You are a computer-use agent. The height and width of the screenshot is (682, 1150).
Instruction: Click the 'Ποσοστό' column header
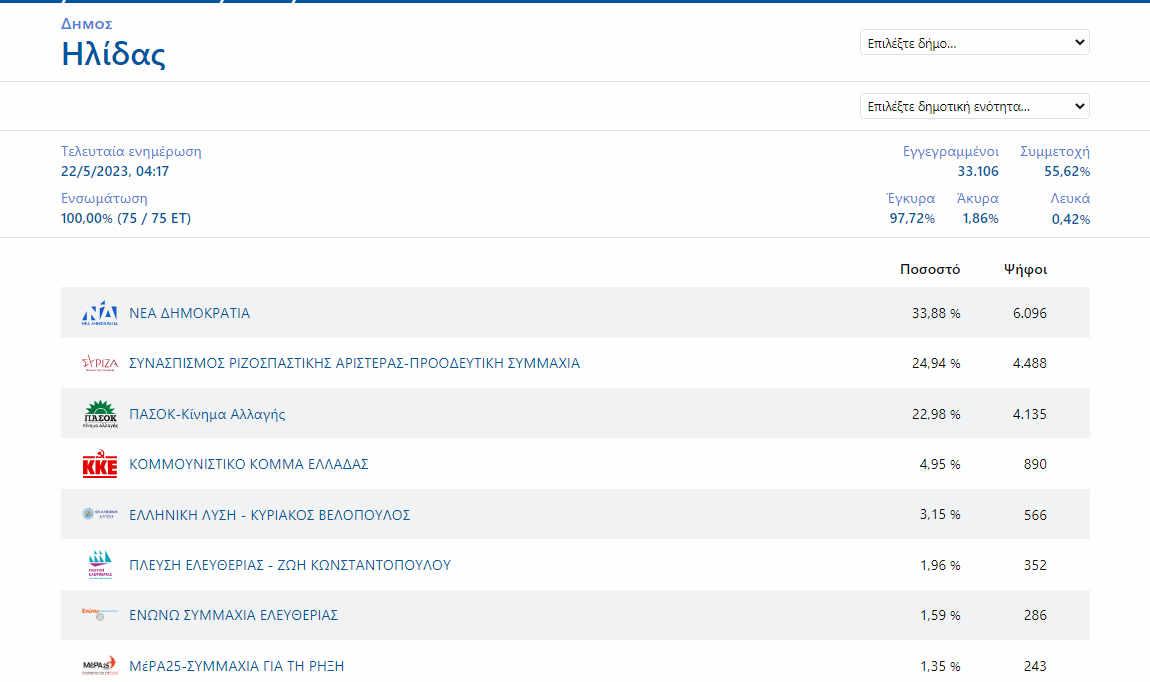[930, 269]
